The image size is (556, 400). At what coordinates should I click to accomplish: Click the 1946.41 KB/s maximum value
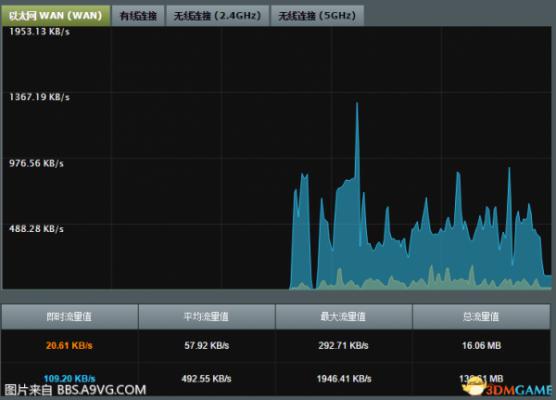344,379
